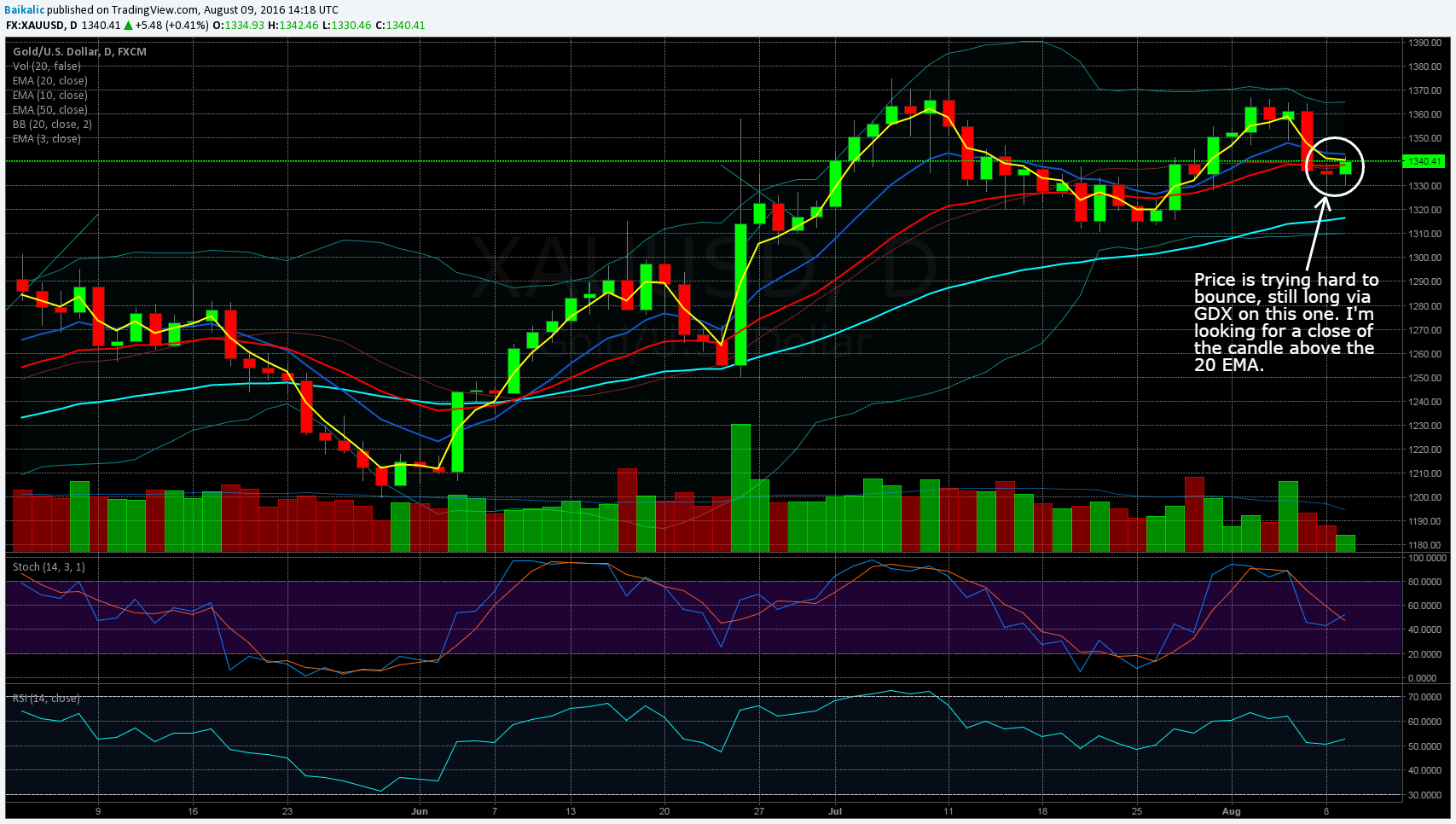Click the high price H:1342.46 value

[x=293, y=26]
